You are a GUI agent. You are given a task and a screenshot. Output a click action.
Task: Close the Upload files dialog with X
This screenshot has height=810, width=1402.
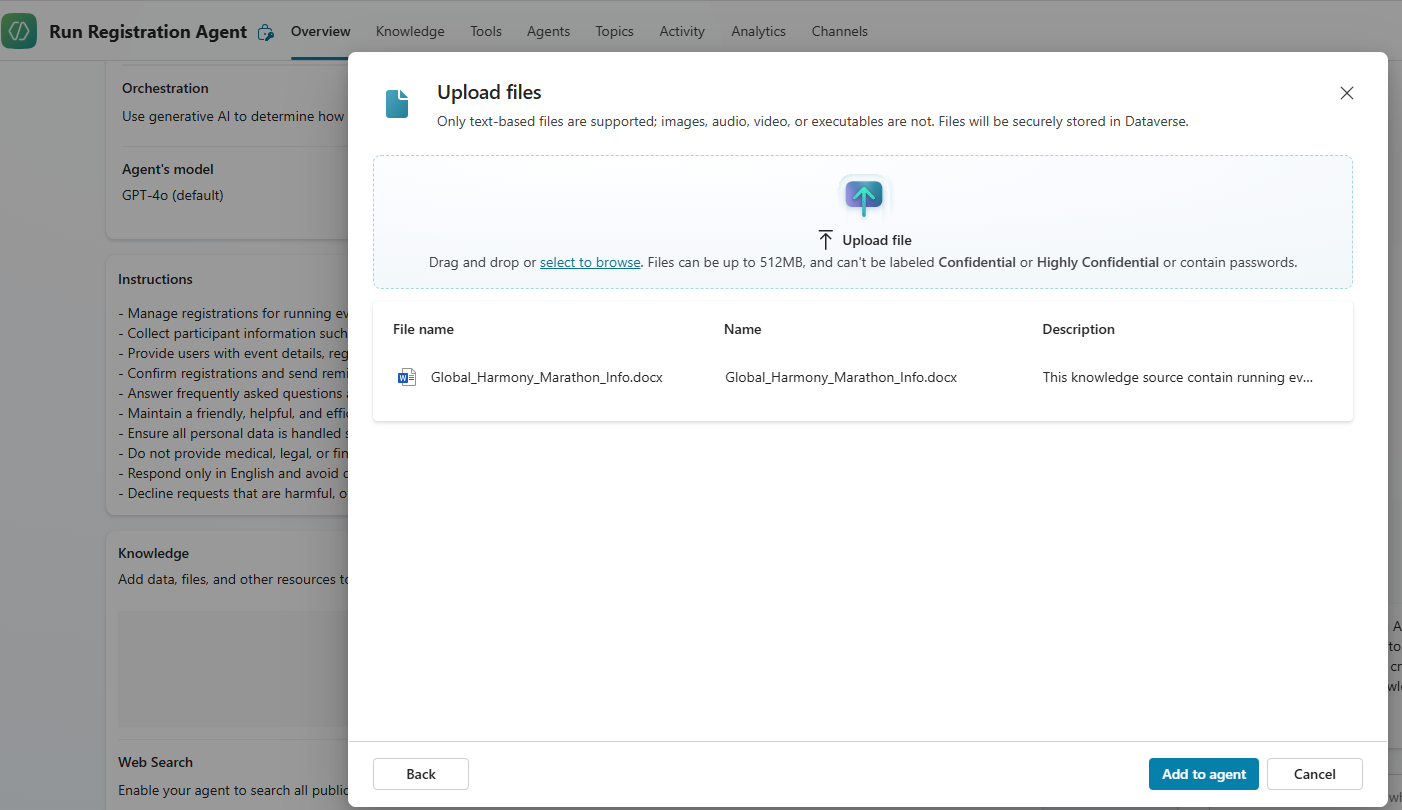[1346, 93]
